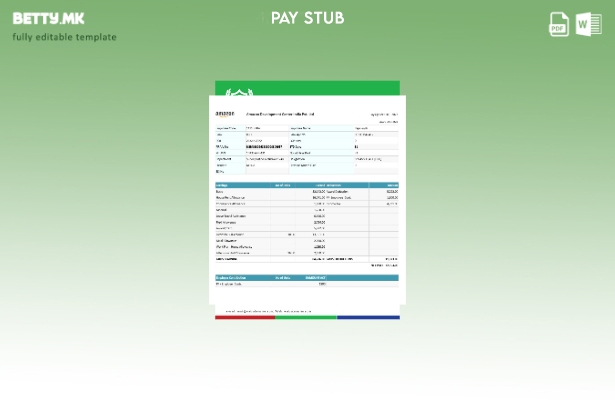Click the Amazon logo on the pay stub

pyautogui.click(x=224, y=115)
